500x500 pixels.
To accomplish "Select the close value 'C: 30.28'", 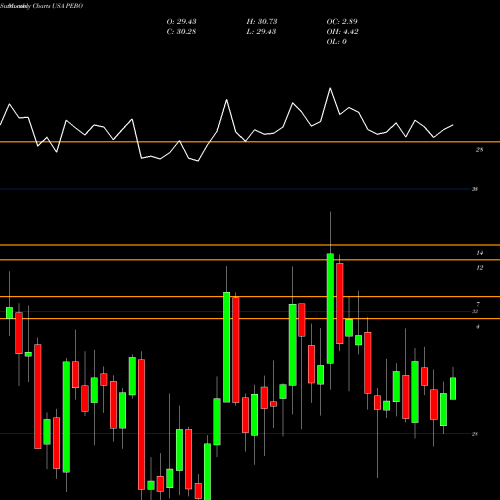I will coord(181,31).
